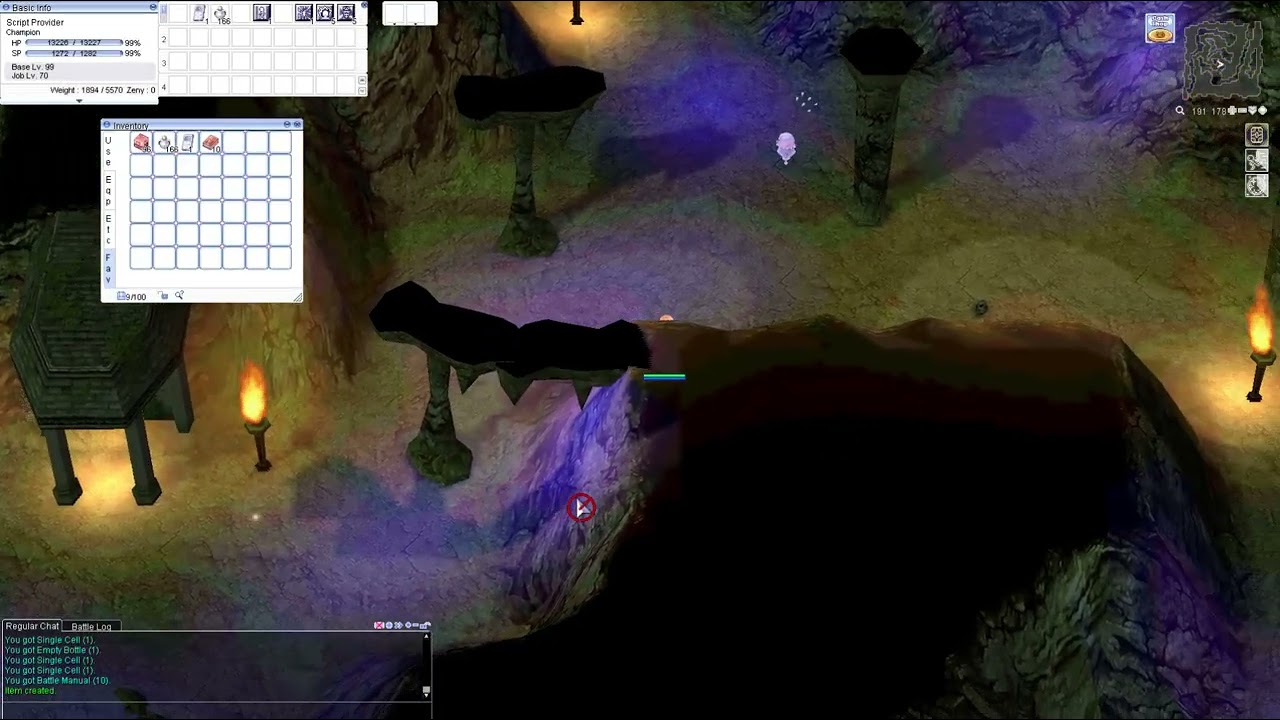Click the "Base Lv. 99" text
This screenshot has height=720, width=1280.
click(x=33, y=67)
